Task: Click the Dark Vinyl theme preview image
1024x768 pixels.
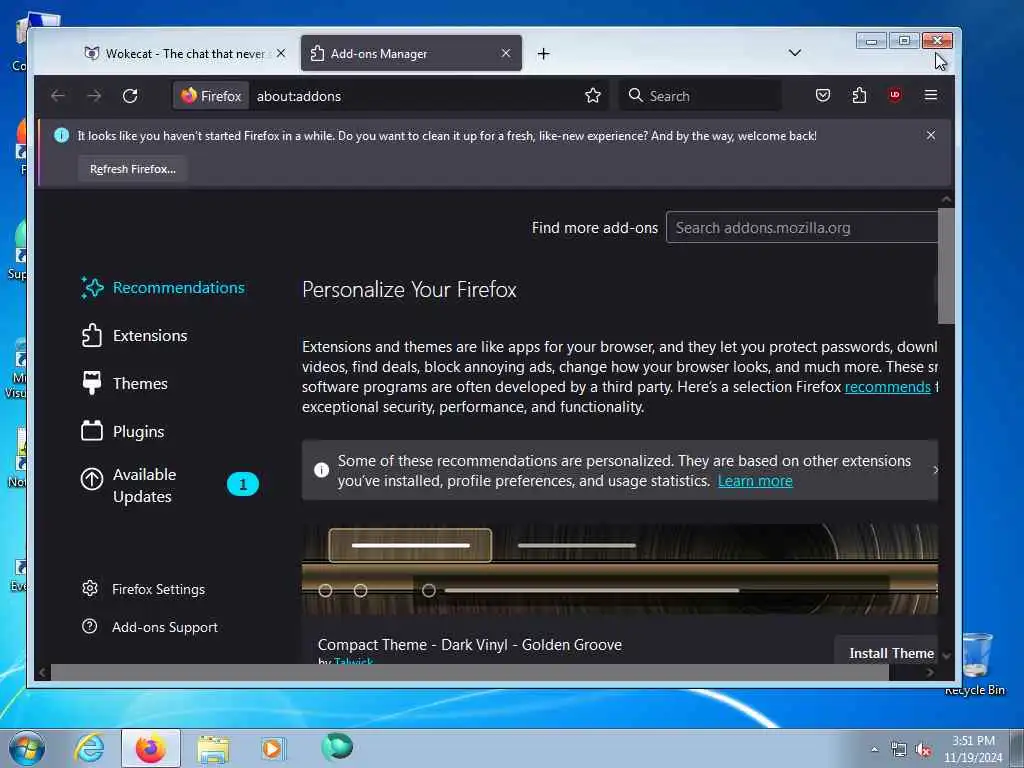Action: point(620,569)
